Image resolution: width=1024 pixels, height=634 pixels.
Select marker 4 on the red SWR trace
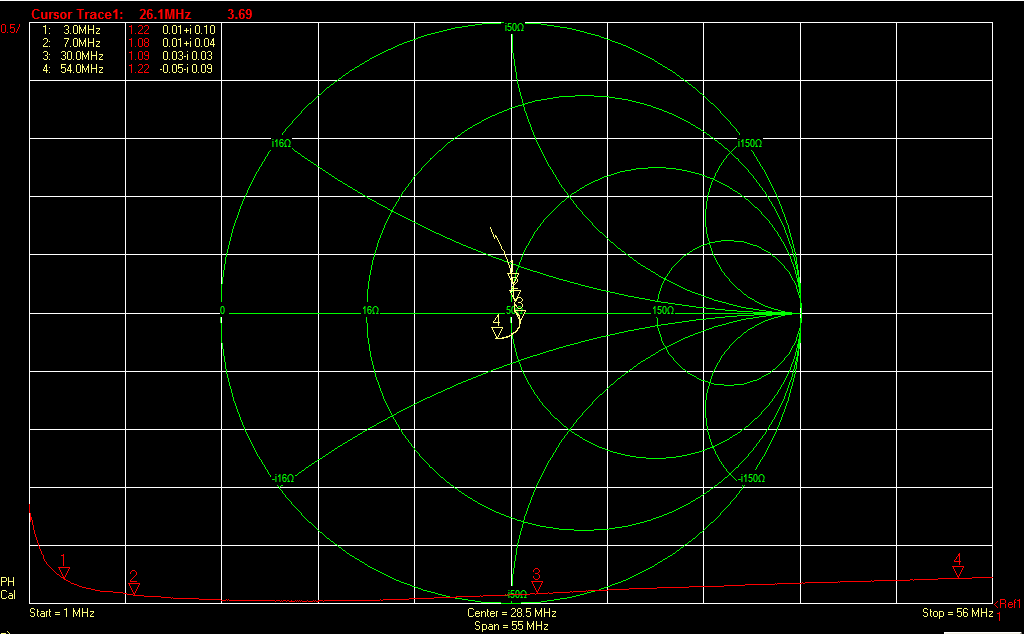[958, 565]
